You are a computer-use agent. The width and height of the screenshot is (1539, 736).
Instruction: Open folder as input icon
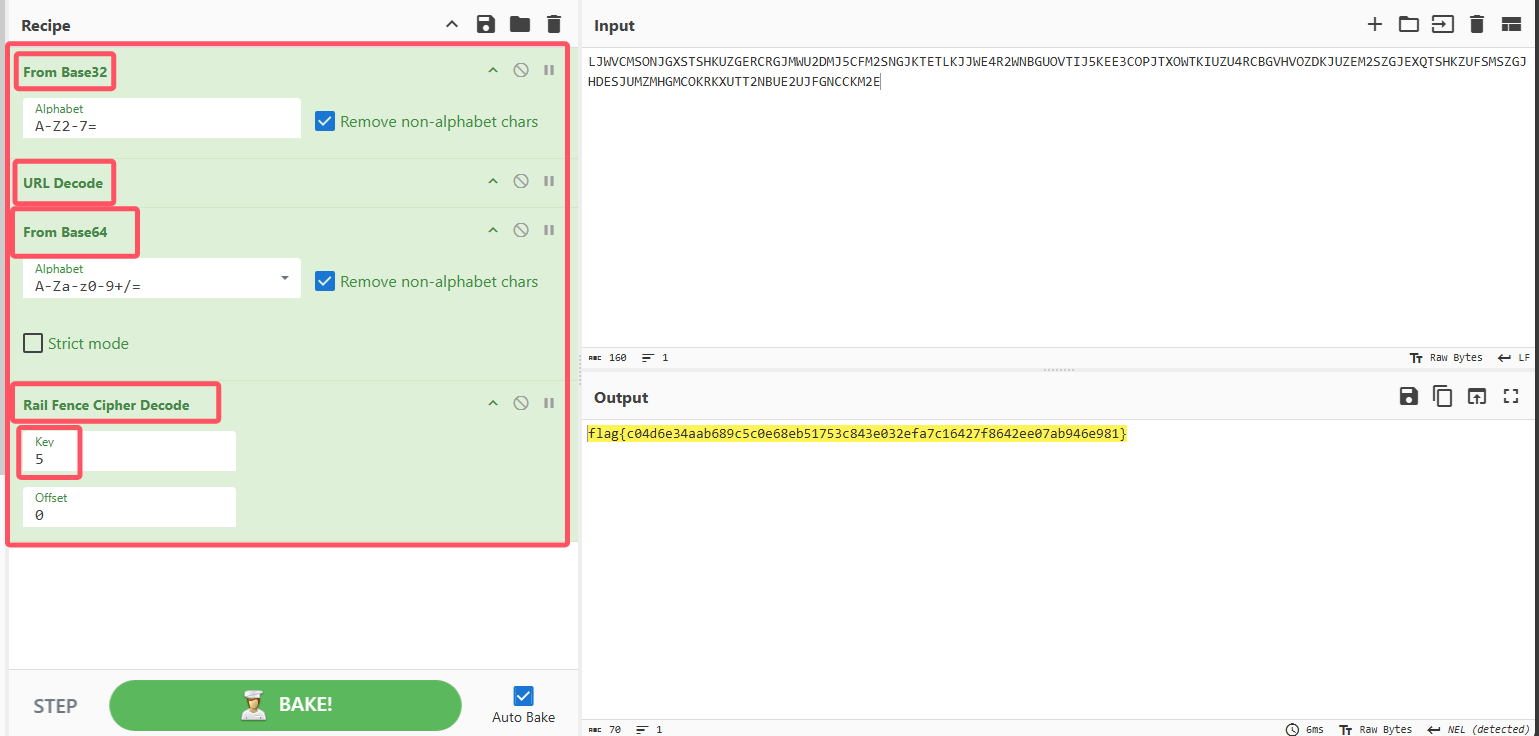tap(1408, 24)
